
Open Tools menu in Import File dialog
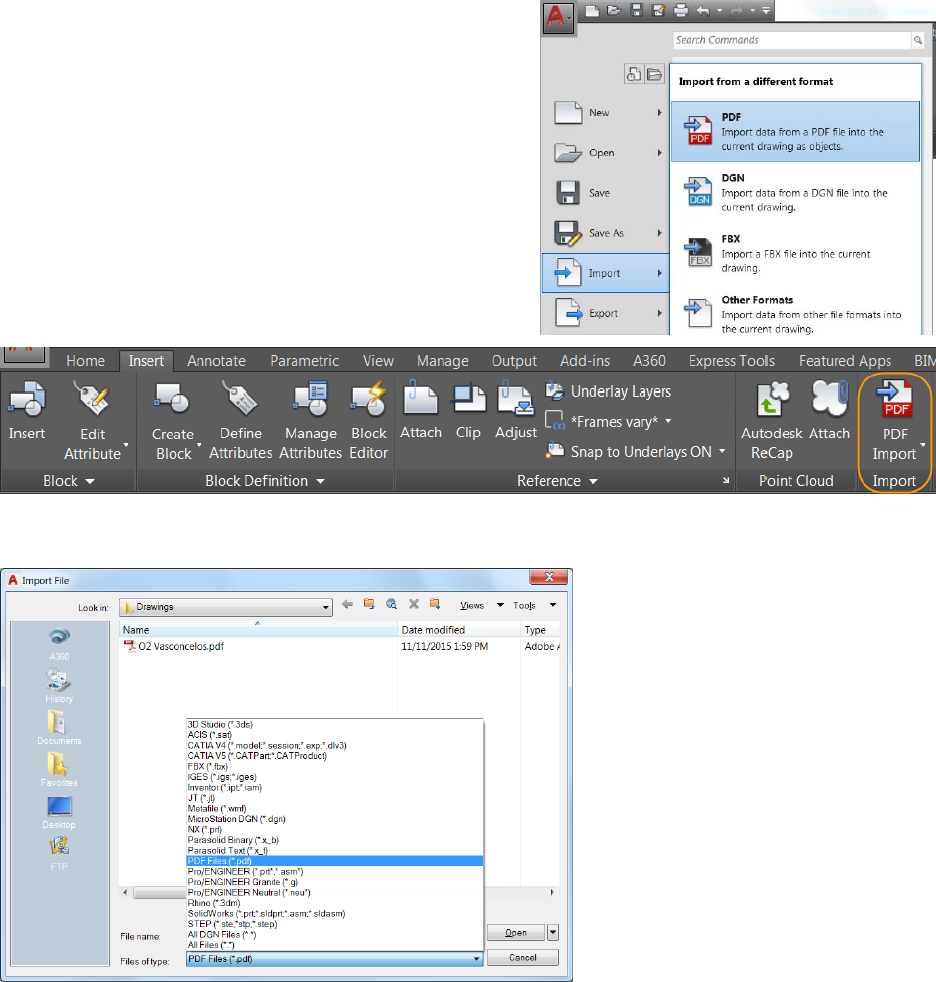point(534,606)
